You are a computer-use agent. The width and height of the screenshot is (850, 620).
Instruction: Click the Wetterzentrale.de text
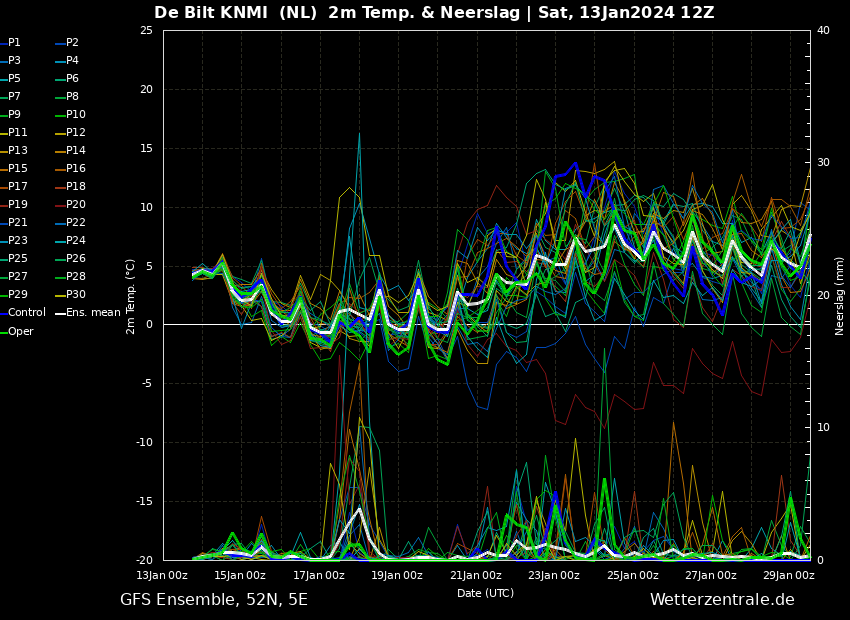pos(722,599)
